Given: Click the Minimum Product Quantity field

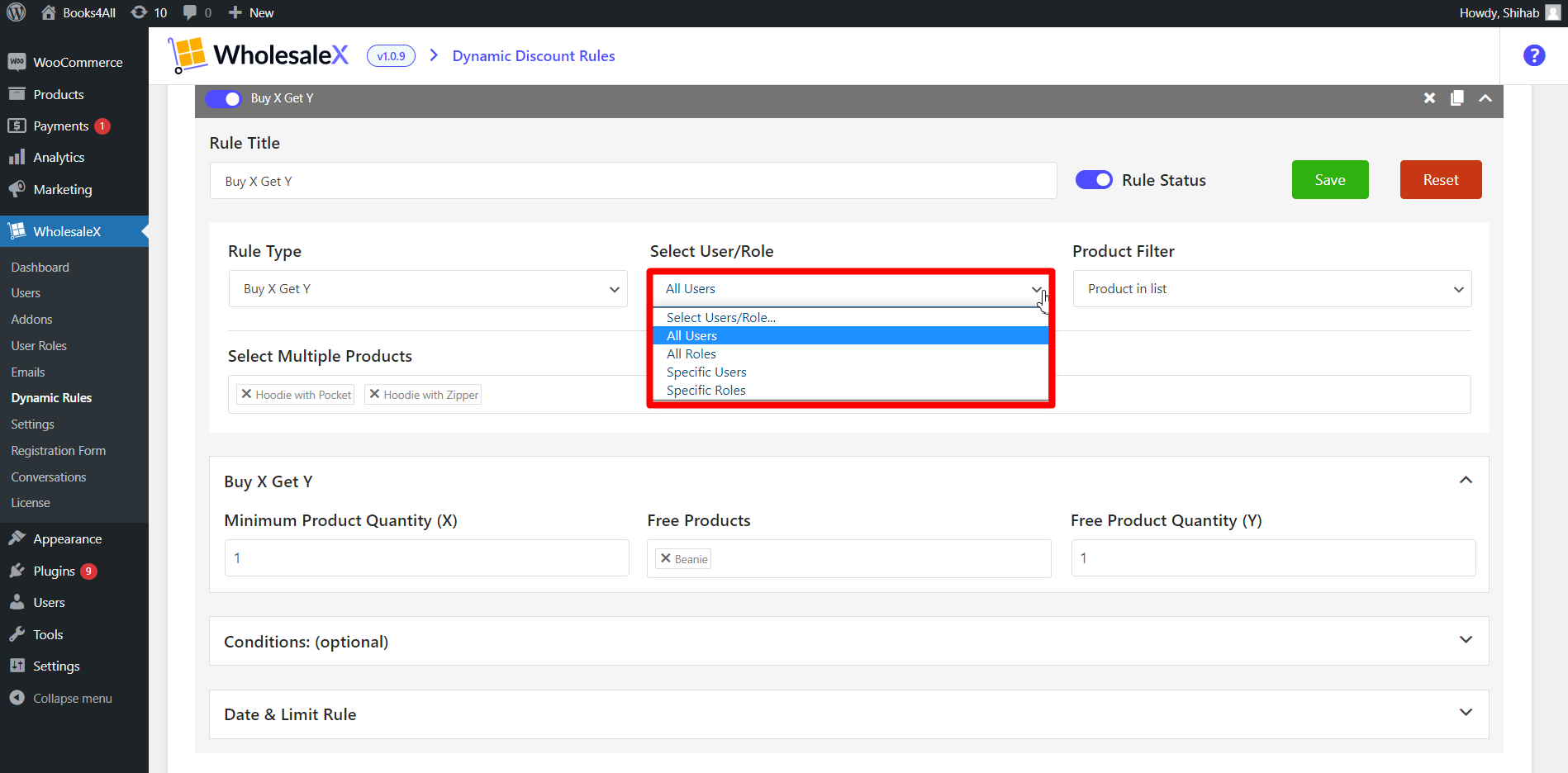Looking at the screenshot, I should 426,557.
